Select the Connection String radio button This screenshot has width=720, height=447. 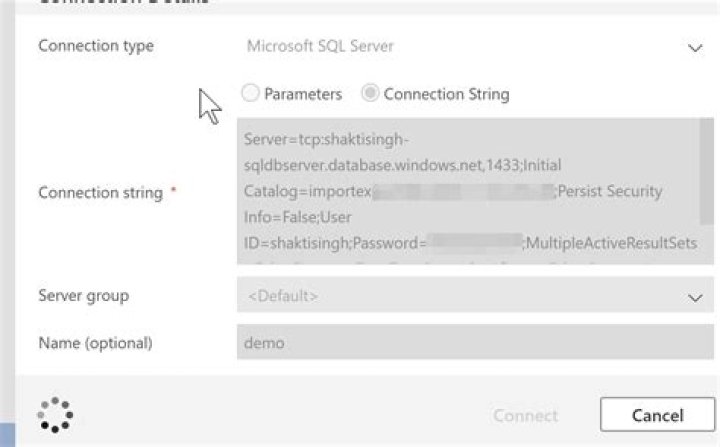370,93
